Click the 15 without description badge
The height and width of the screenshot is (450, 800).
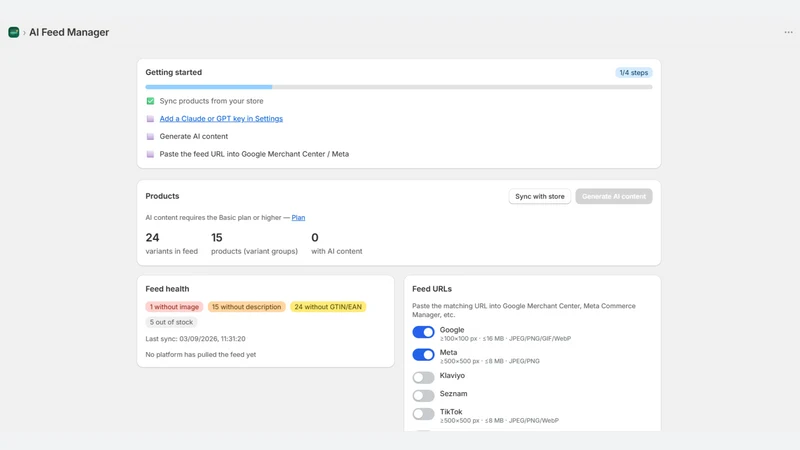(x=246, y=307)
